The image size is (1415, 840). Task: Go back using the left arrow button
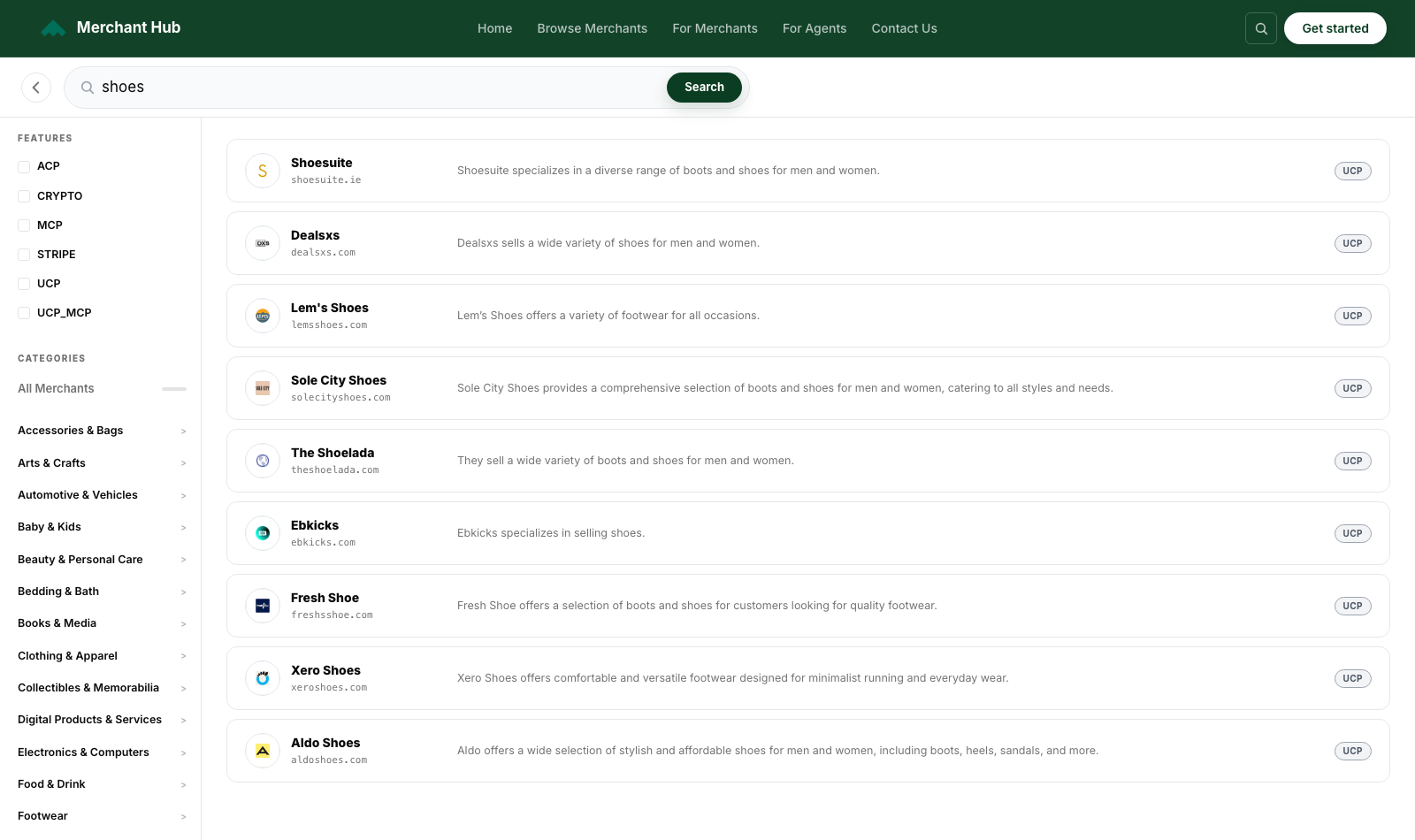pyautogui.click(x=36, y=88)
